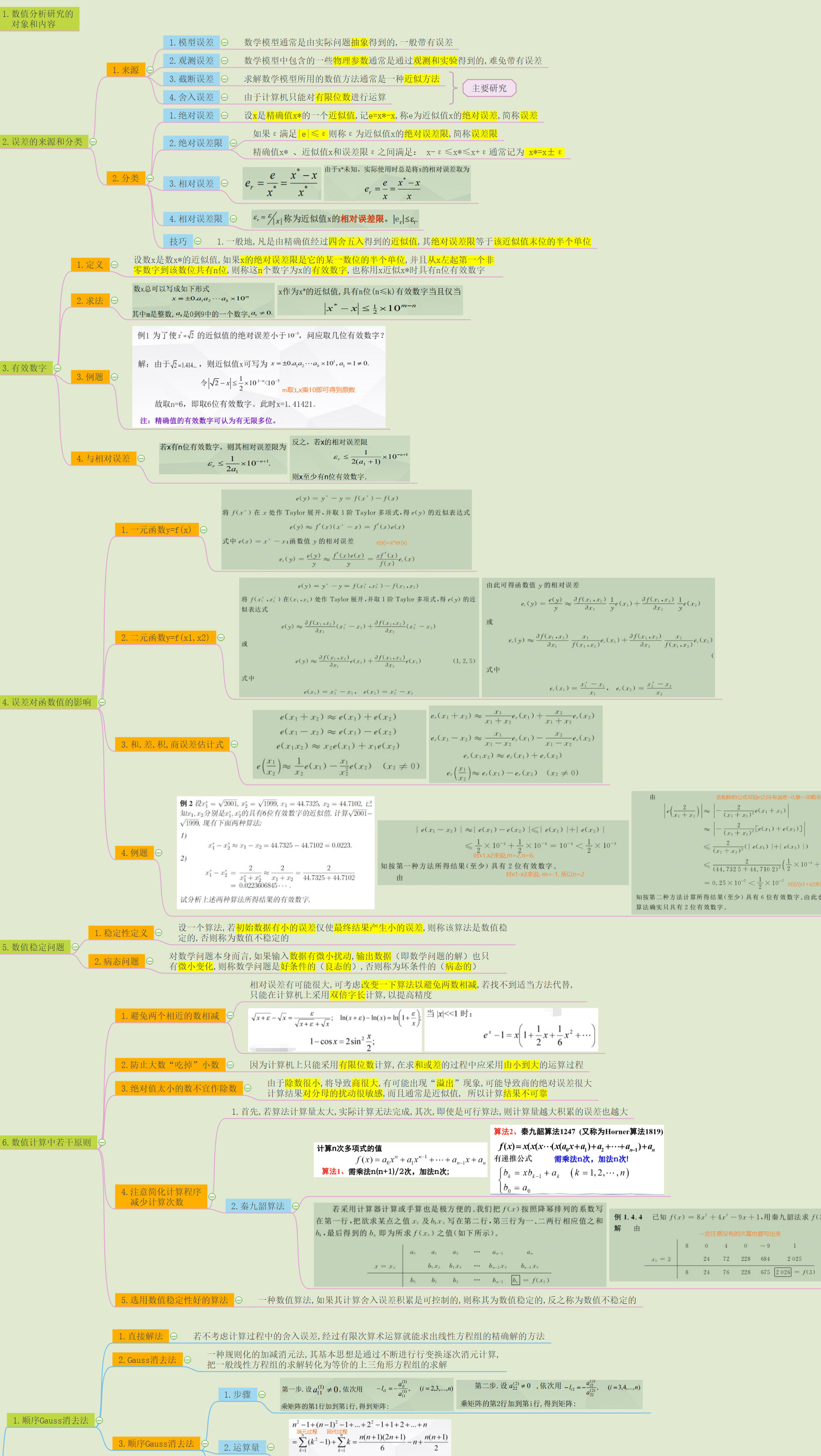Screen dimensions: 821x1456
Task: Select the '3. 绝对值太小的数不宜作除数' node
Action: (x=179, y=1088)
